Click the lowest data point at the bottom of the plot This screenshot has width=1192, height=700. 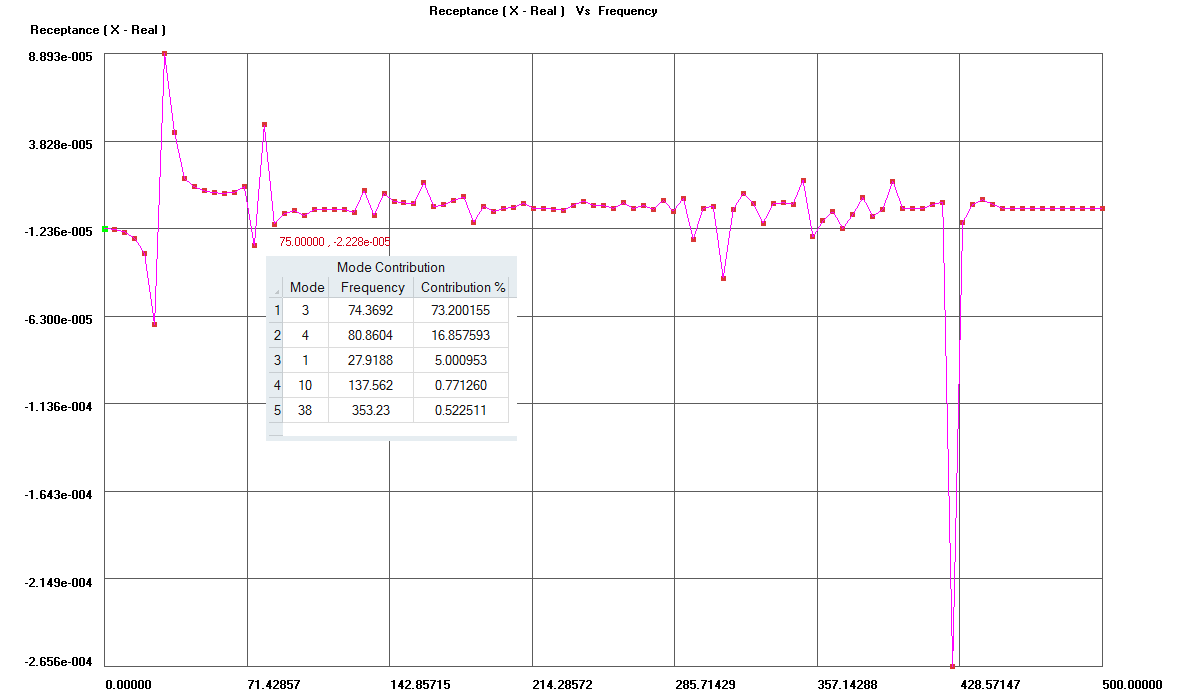pos(953,666)
